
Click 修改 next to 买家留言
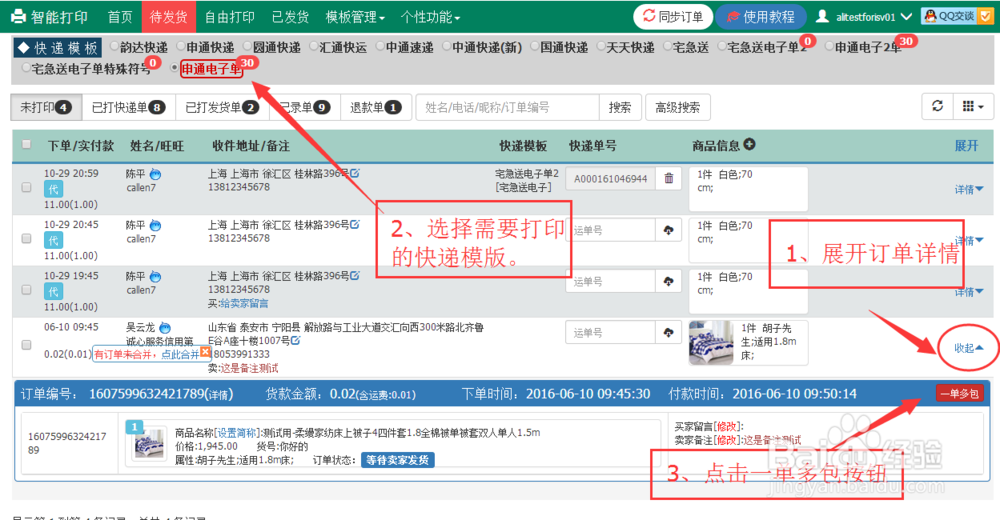point(727,426)
